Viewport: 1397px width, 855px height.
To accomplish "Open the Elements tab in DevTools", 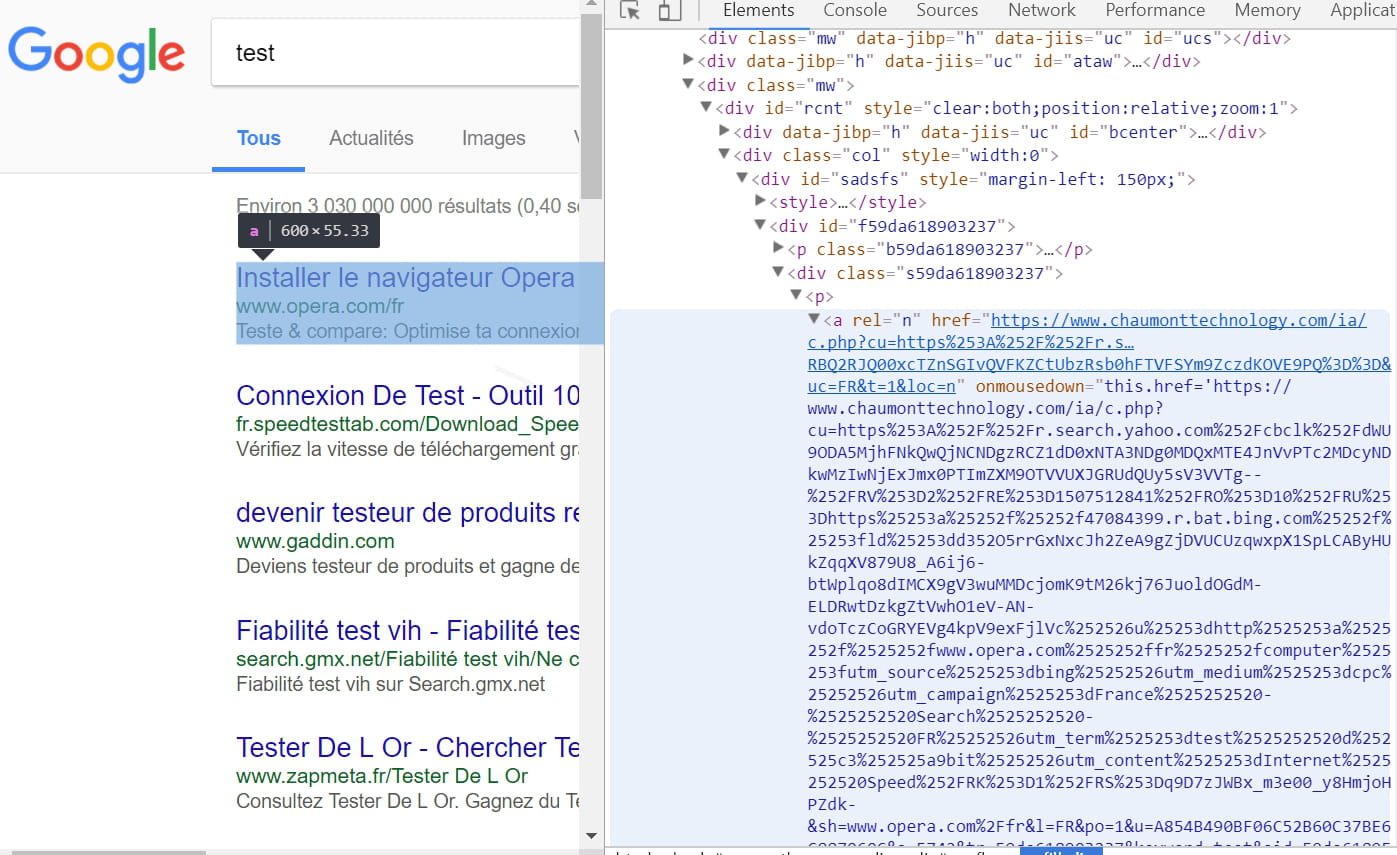I will coord(759,10).
